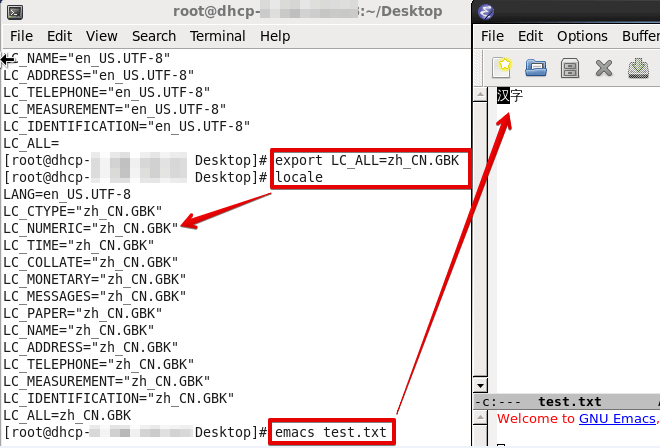Screen dimensions: 660x448
Task: Open the Terminal menu in menubar
Action: (x=217, y=36)
